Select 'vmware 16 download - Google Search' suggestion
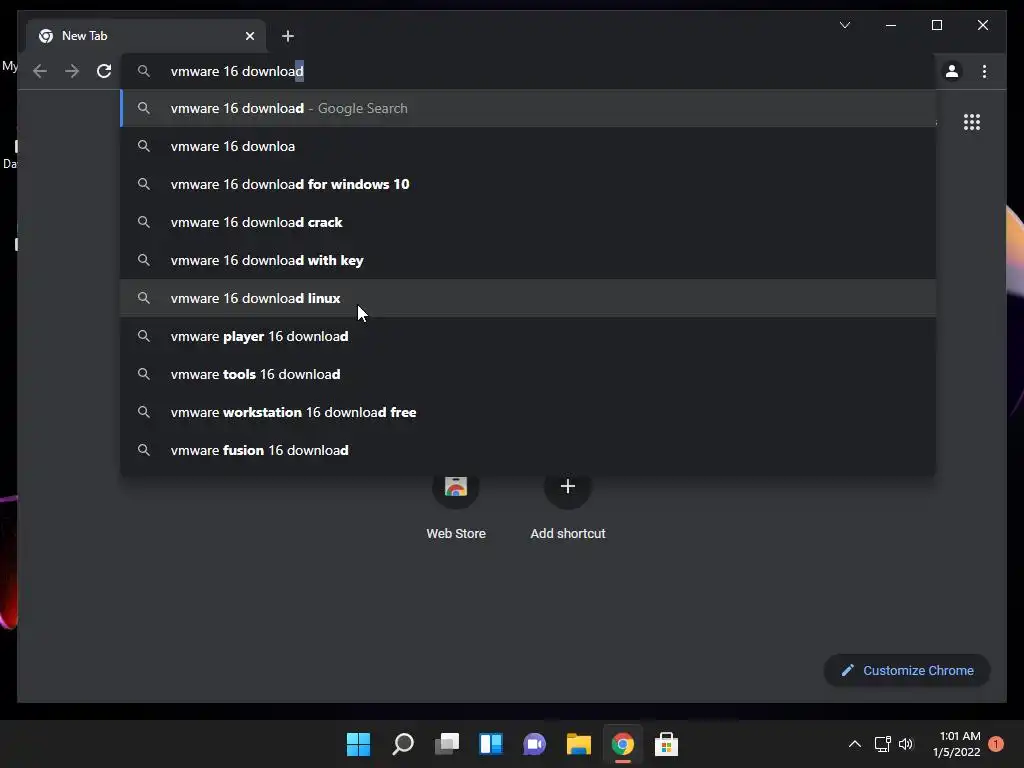 pyautogui.click(x=528, y=108)
